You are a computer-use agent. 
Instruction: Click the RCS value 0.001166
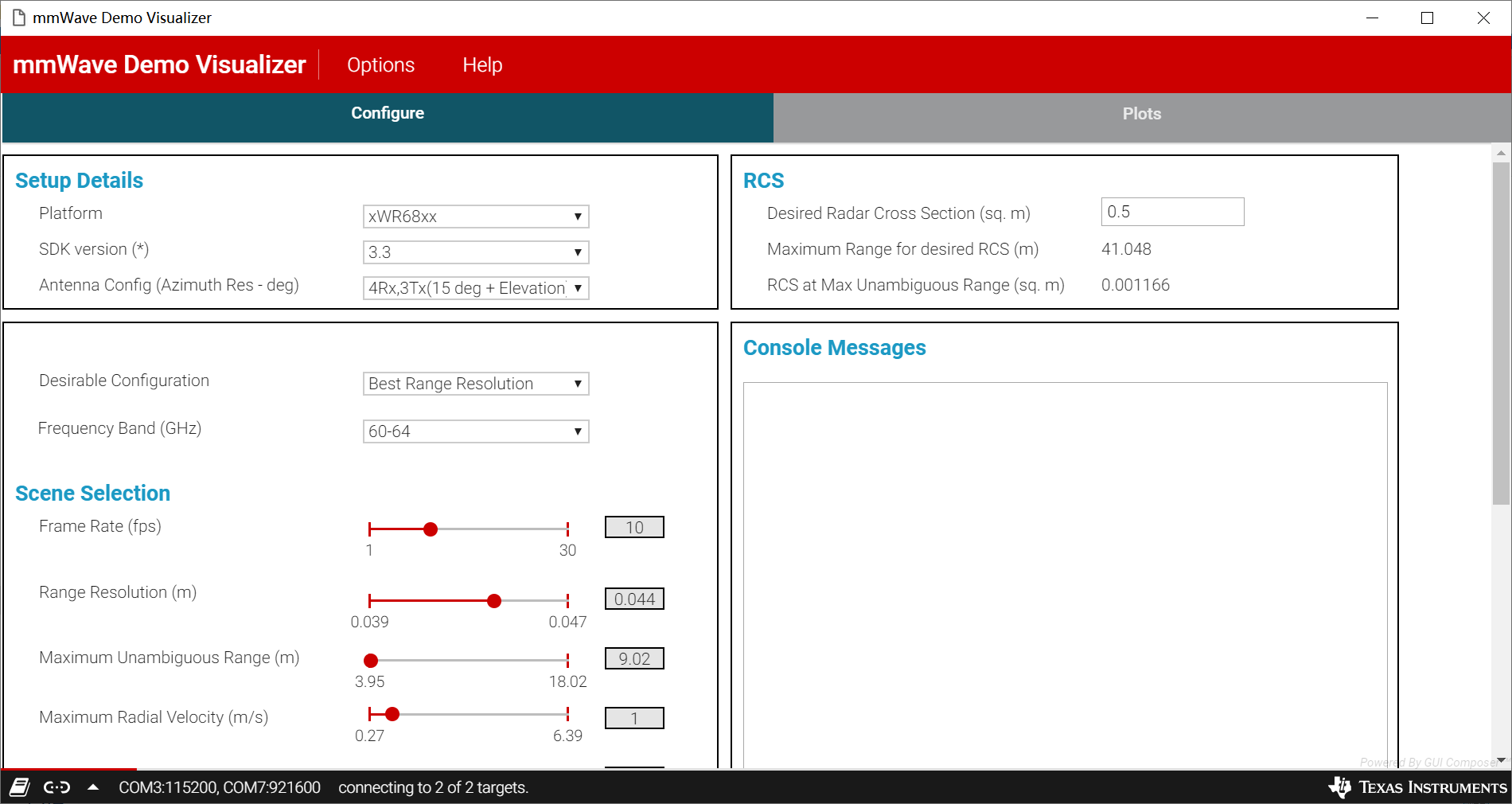[x=1136, y=285]
